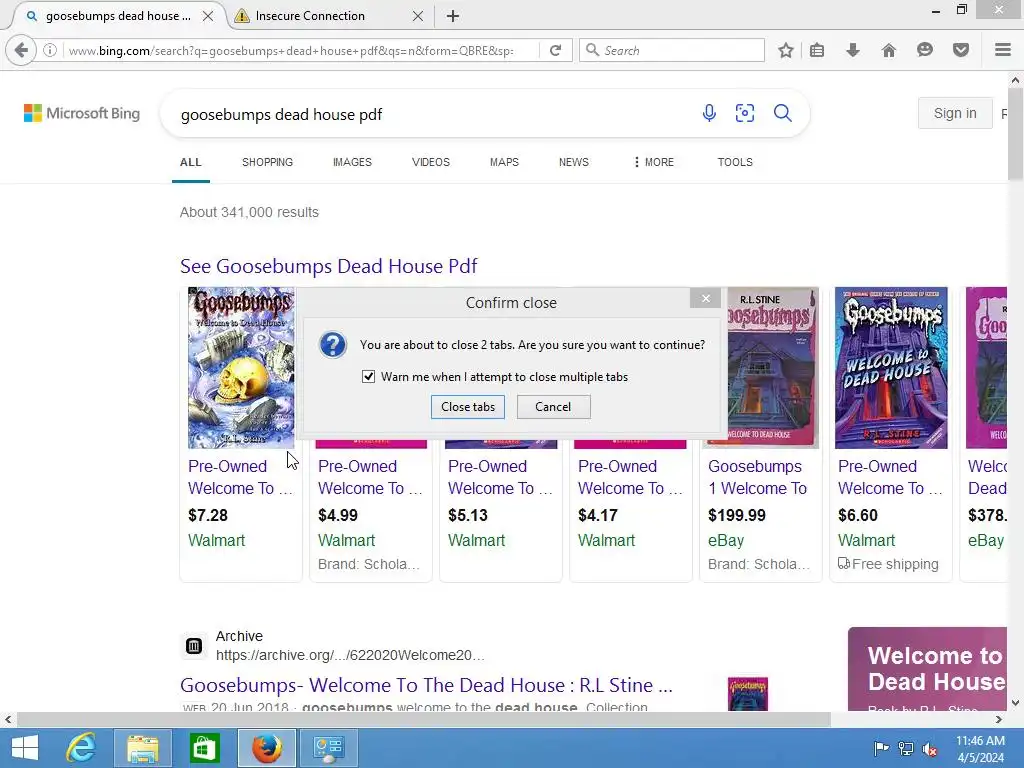Click the taskbar clock 11:46 AM
Image resolution: width=1024 pixels, height=768 pixels.
click(x=980, y=741)
